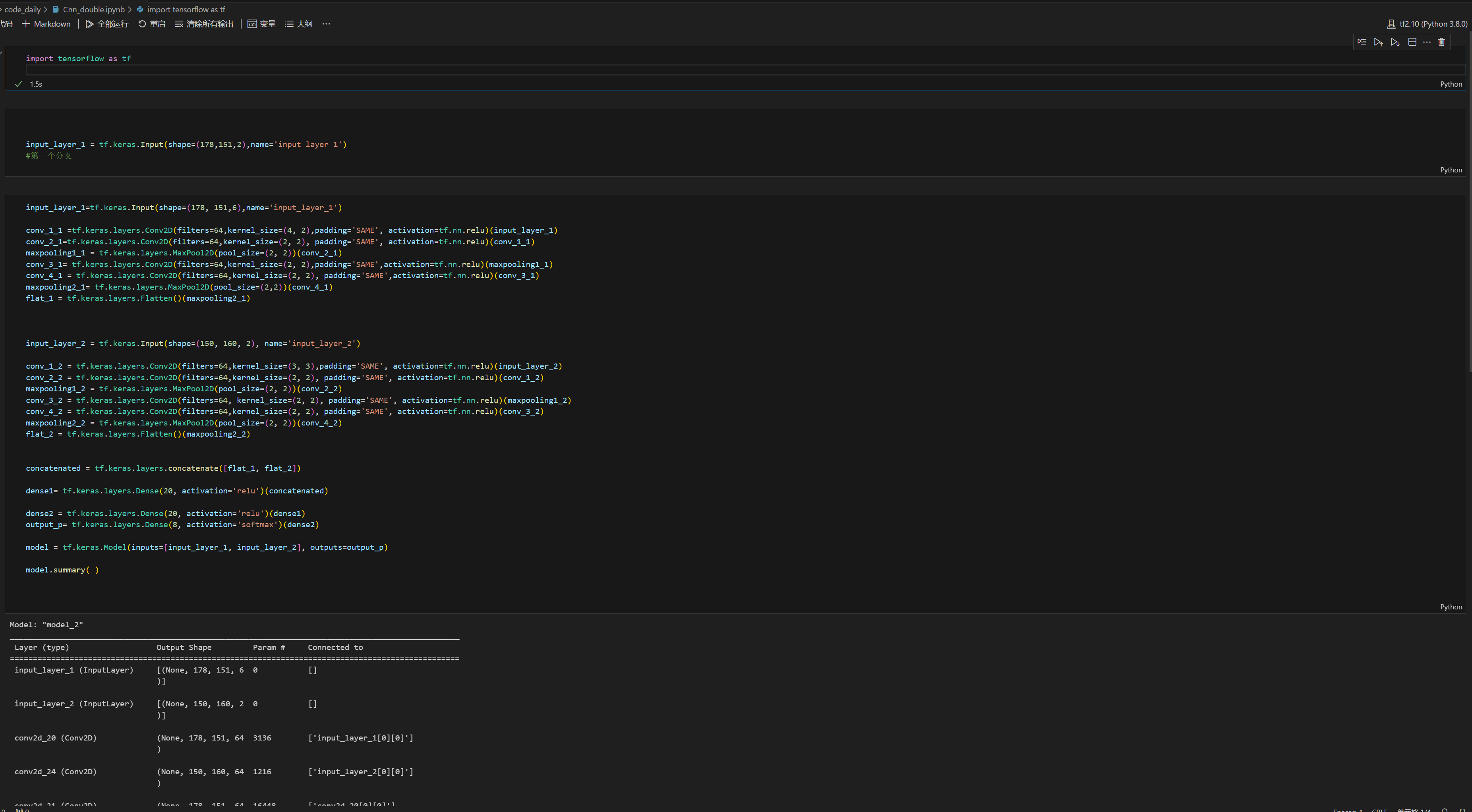This screenshot has width=1472, height=812.
Task: Select kernel tf2.10 (Python 3.8.0)
Action: tap(1427, 24)
